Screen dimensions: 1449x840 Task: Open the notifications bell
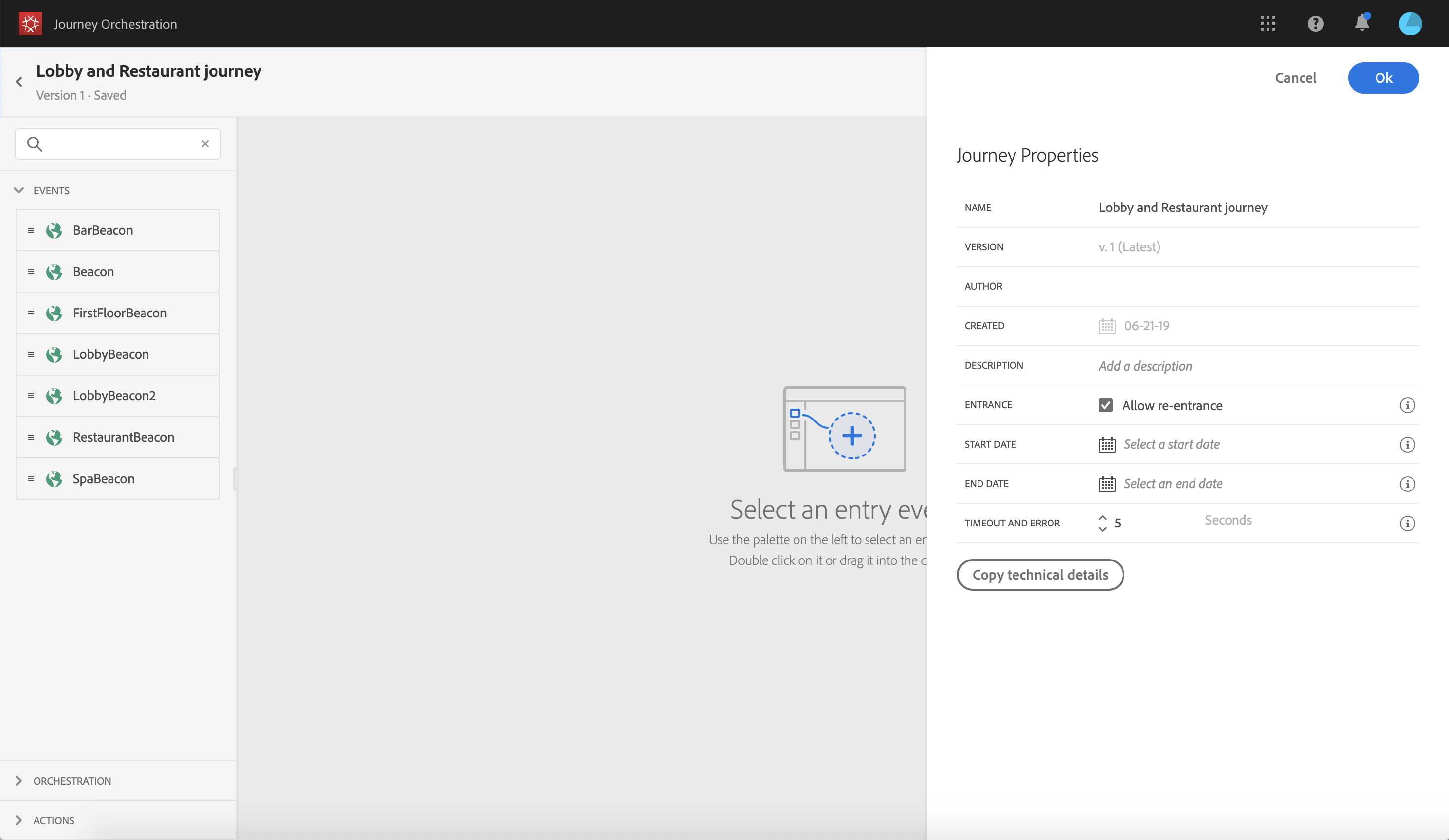point(1362,24)
